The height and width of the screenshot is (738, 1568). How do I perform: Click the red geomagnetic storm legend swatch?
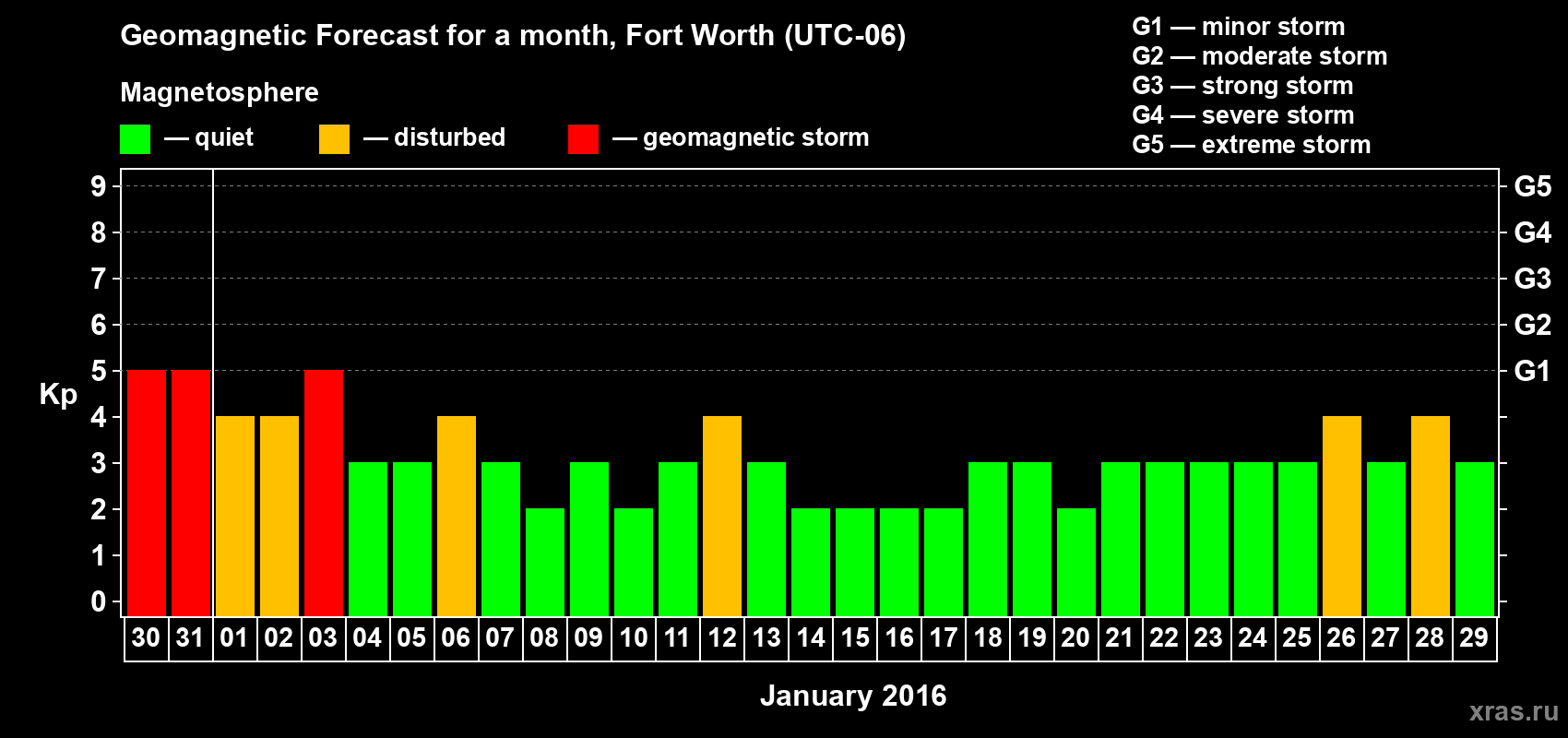click(584, 139)
